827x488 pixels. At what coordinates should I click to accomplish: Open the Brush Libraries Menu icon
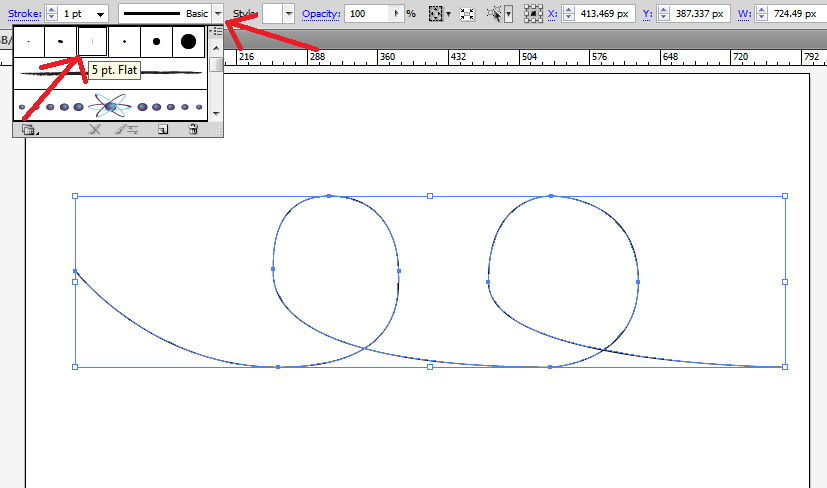30,129
